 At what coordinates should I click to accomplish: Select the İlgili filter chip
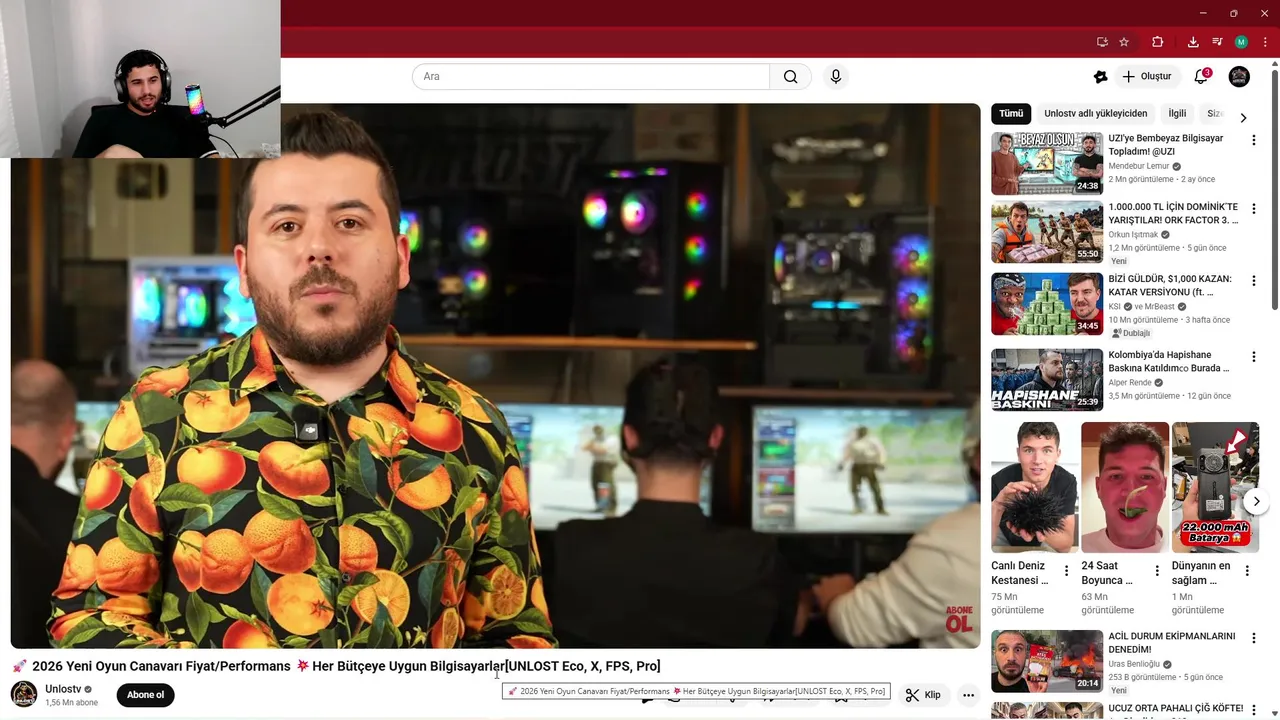[1178, 114]
